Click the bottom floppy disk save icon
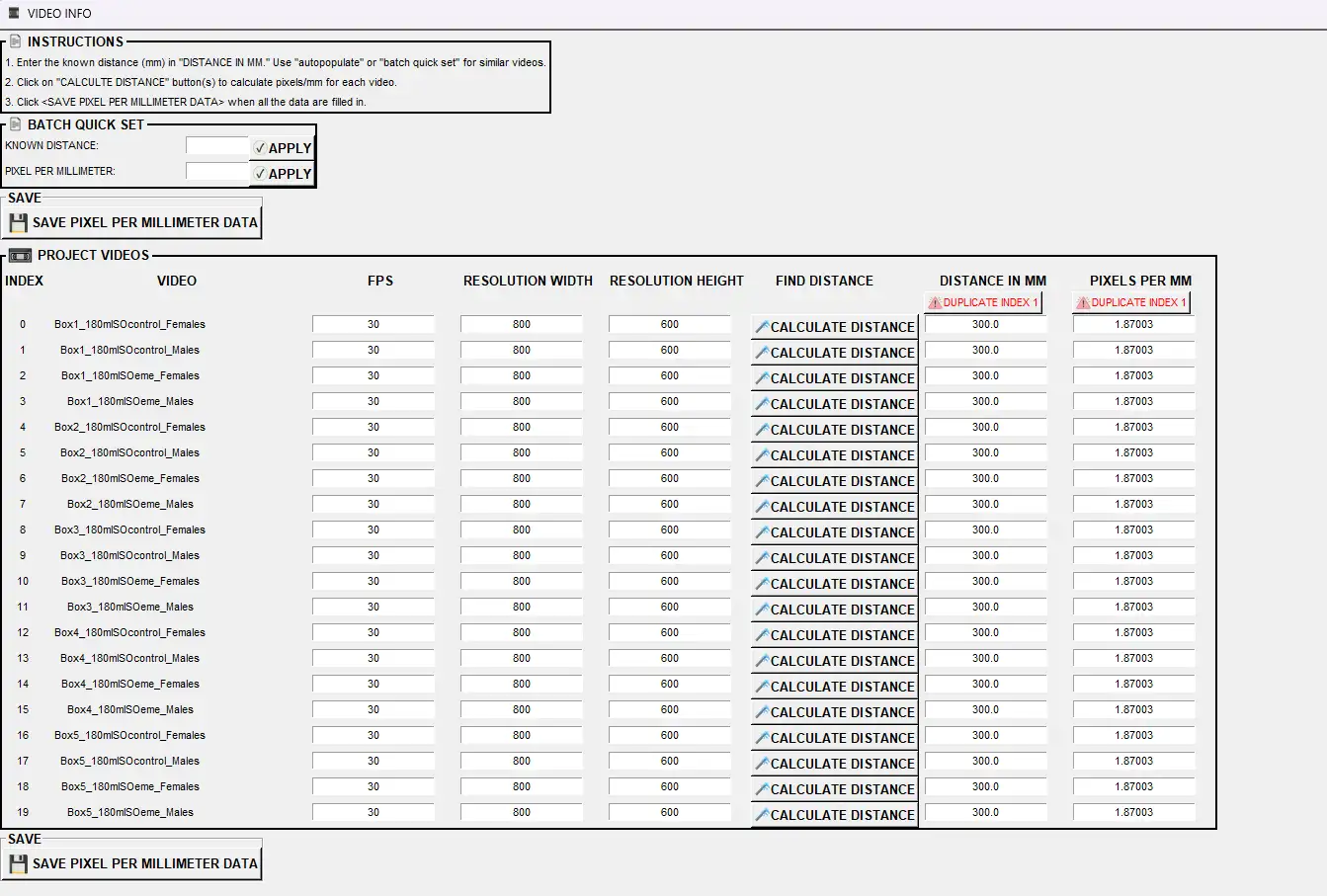 click(x=18, y=863)
